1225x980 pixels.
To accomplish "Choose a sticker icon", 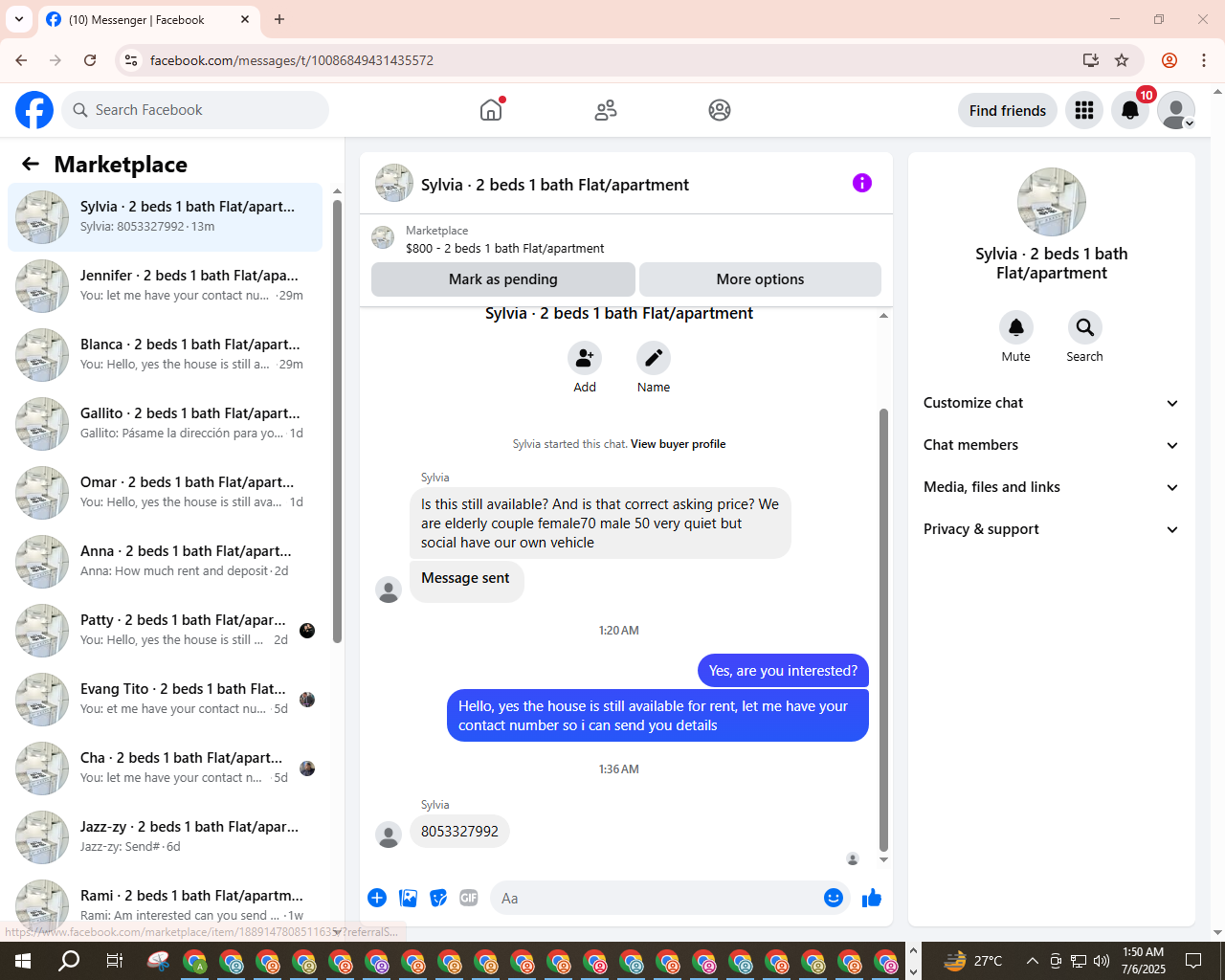I will [438, 898].
